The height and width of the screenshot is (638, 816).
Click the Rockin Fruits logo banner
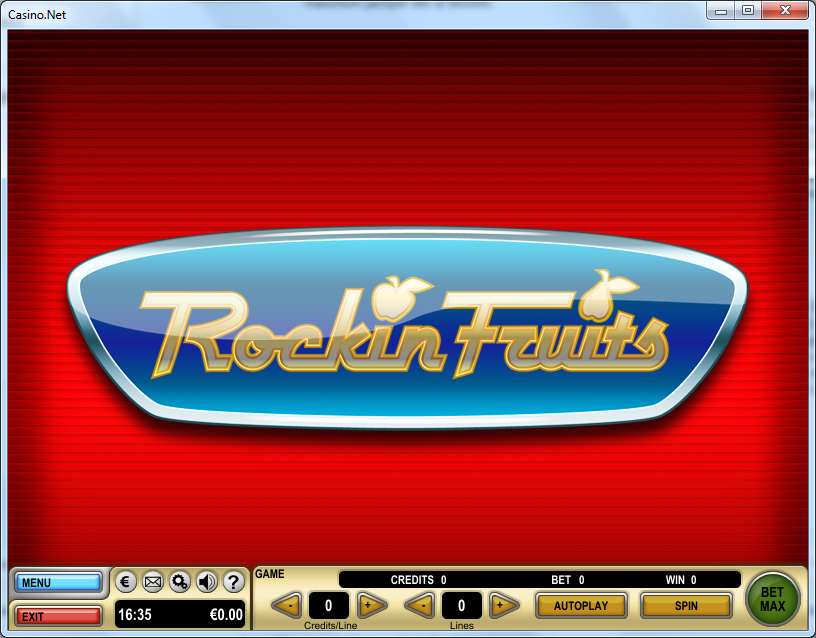click(407, 328)
